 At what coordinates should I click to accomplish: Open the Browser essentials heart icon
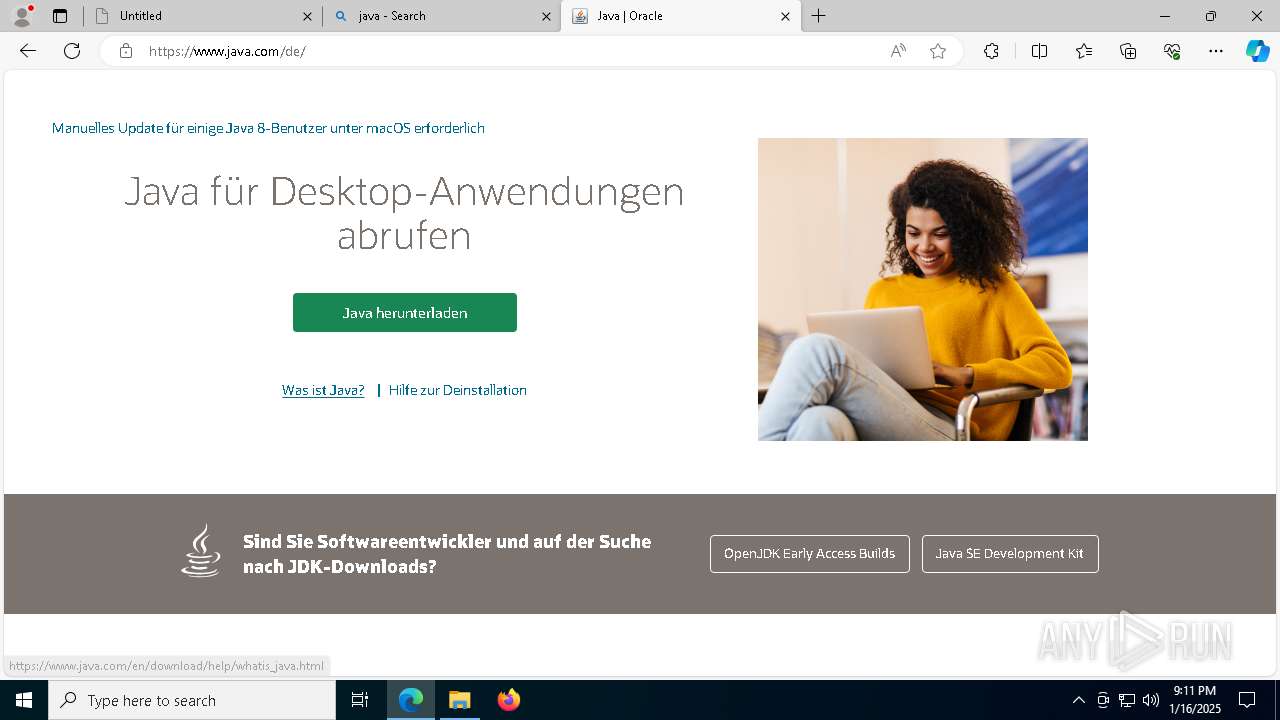(1172, 51)
